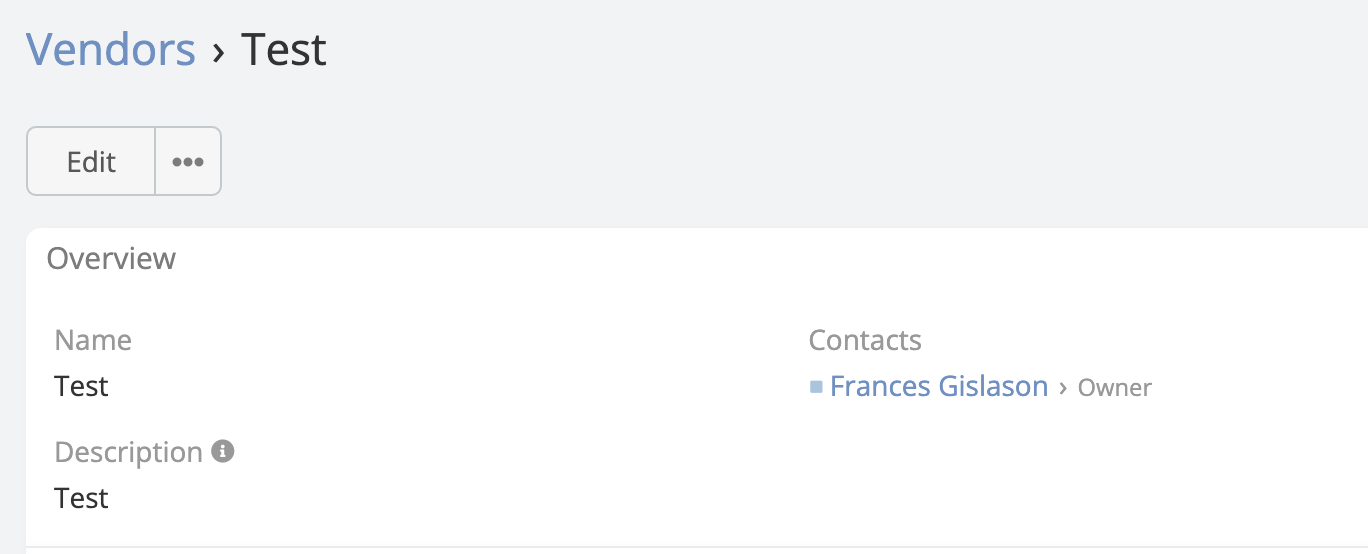Open the Frances Gislason contact link
The height and width of the screenshot is (554, 1368).
939,386
